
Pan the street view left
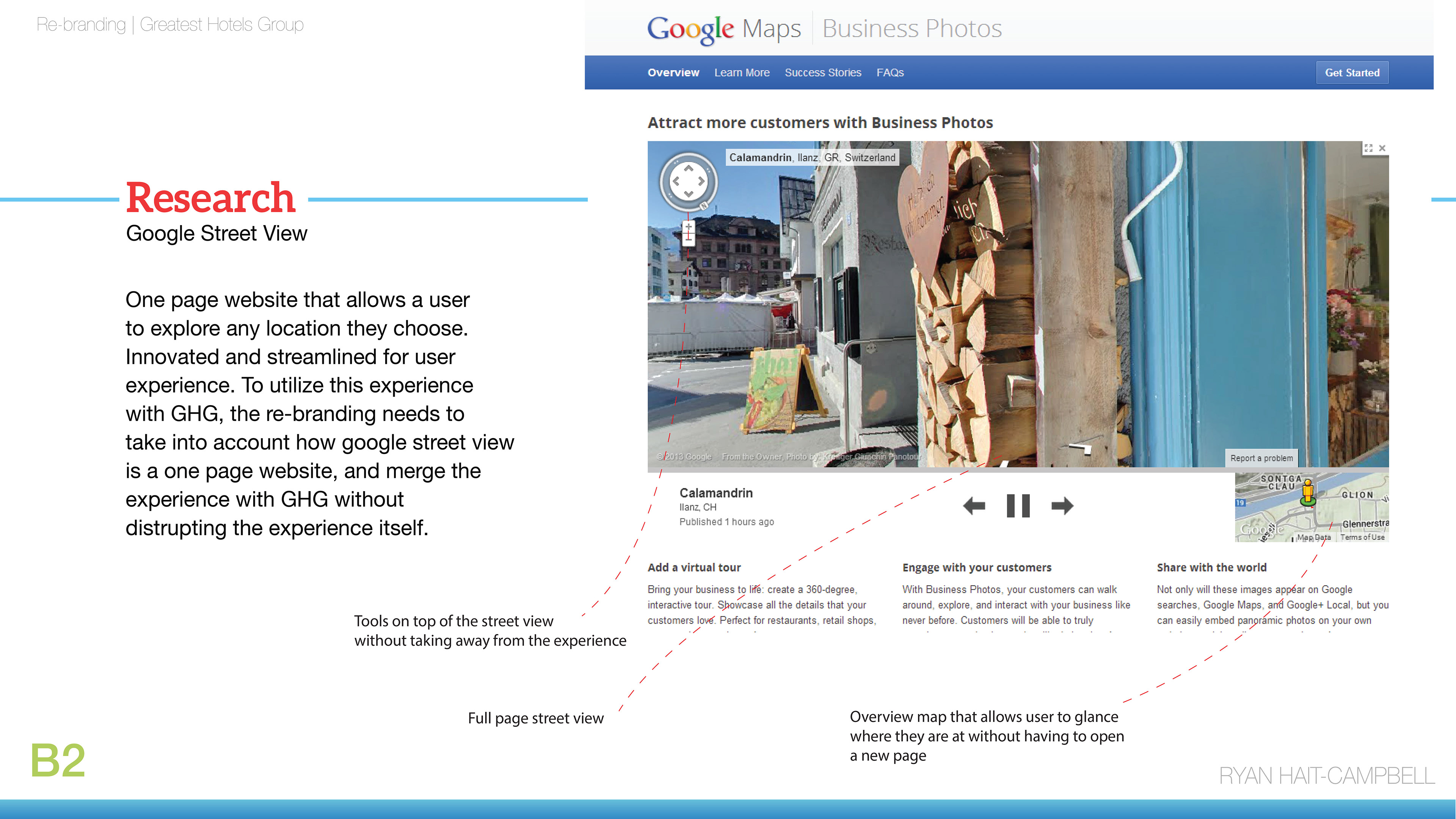675,181
